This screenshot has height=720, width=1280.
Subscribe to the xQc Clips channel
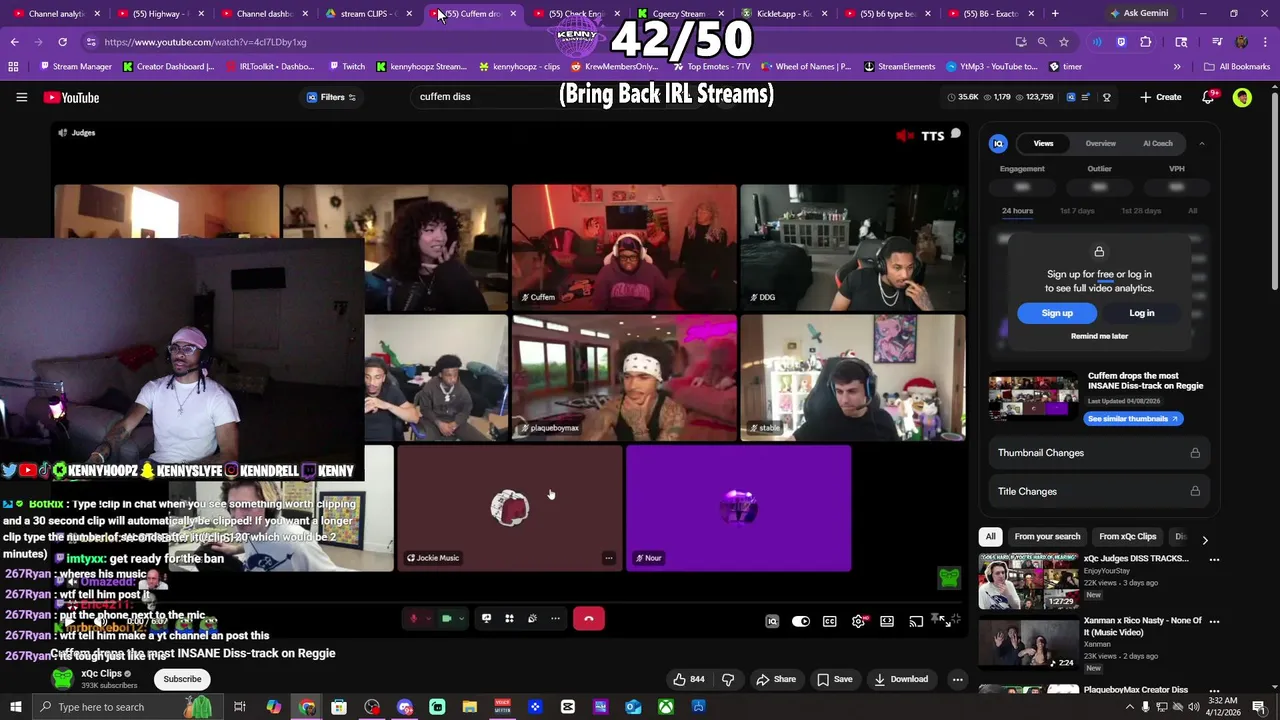click(x=182, y=679)
